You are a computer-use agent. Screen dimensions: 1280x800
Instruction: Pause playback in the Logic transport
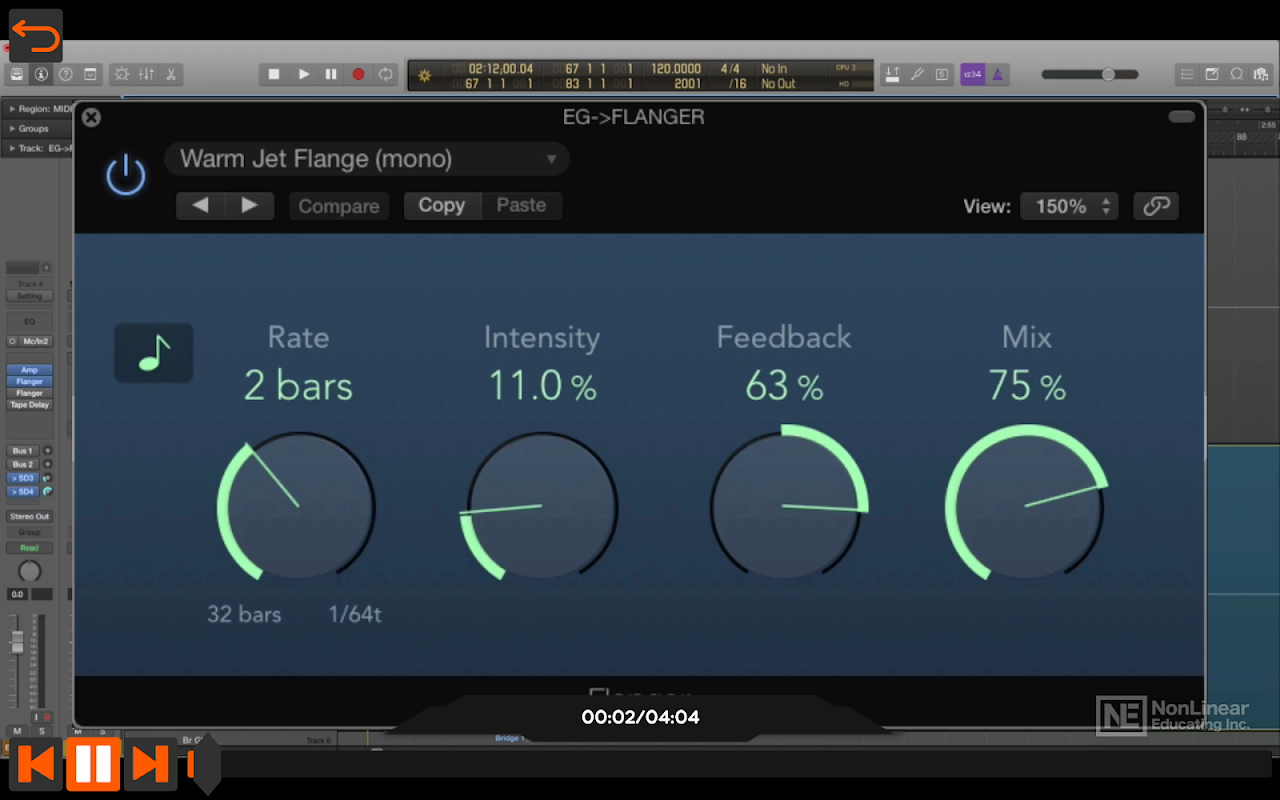point(331,74)
